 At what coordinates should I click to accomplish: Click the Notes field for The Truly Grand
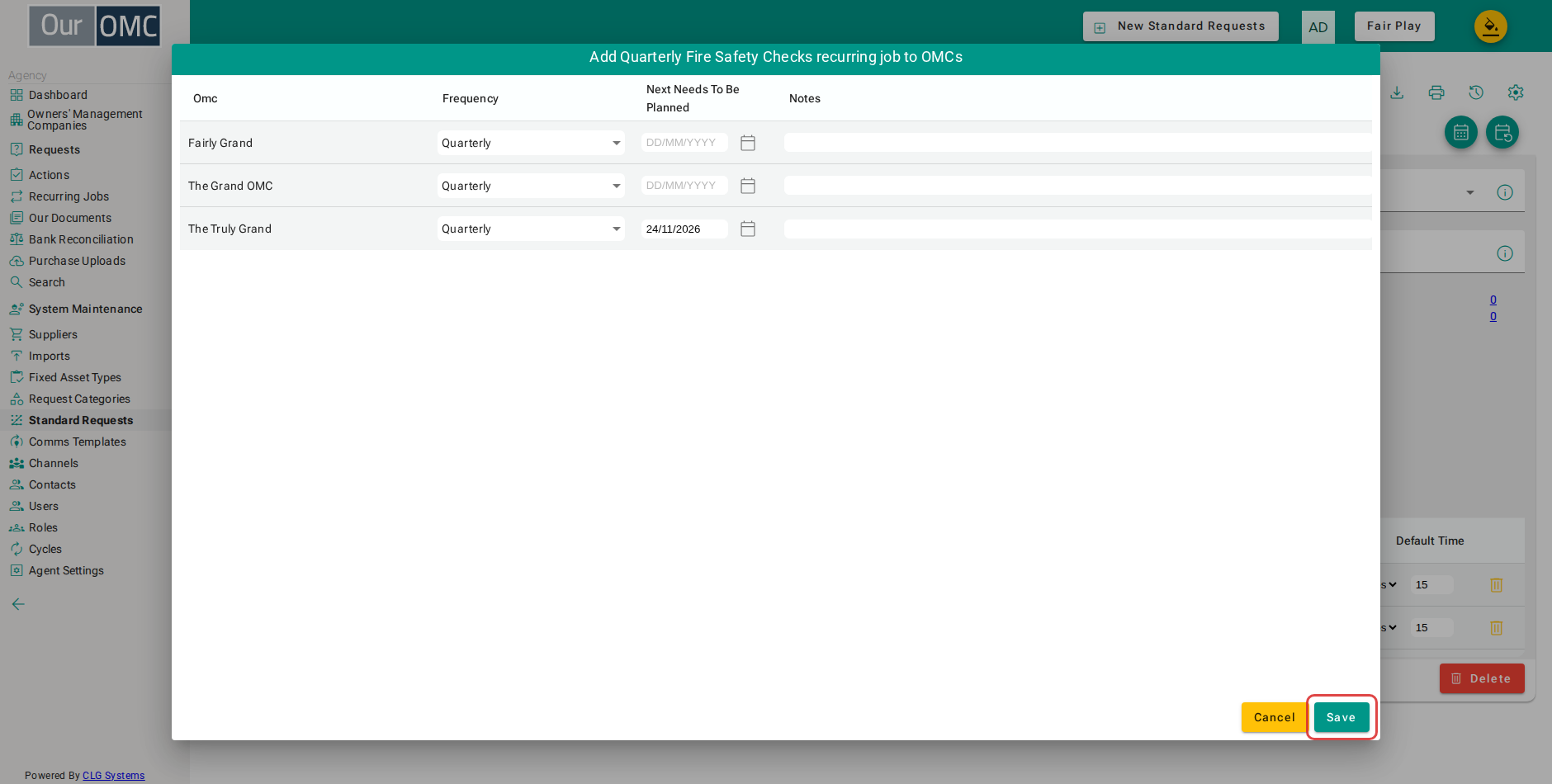[1078, 229]
